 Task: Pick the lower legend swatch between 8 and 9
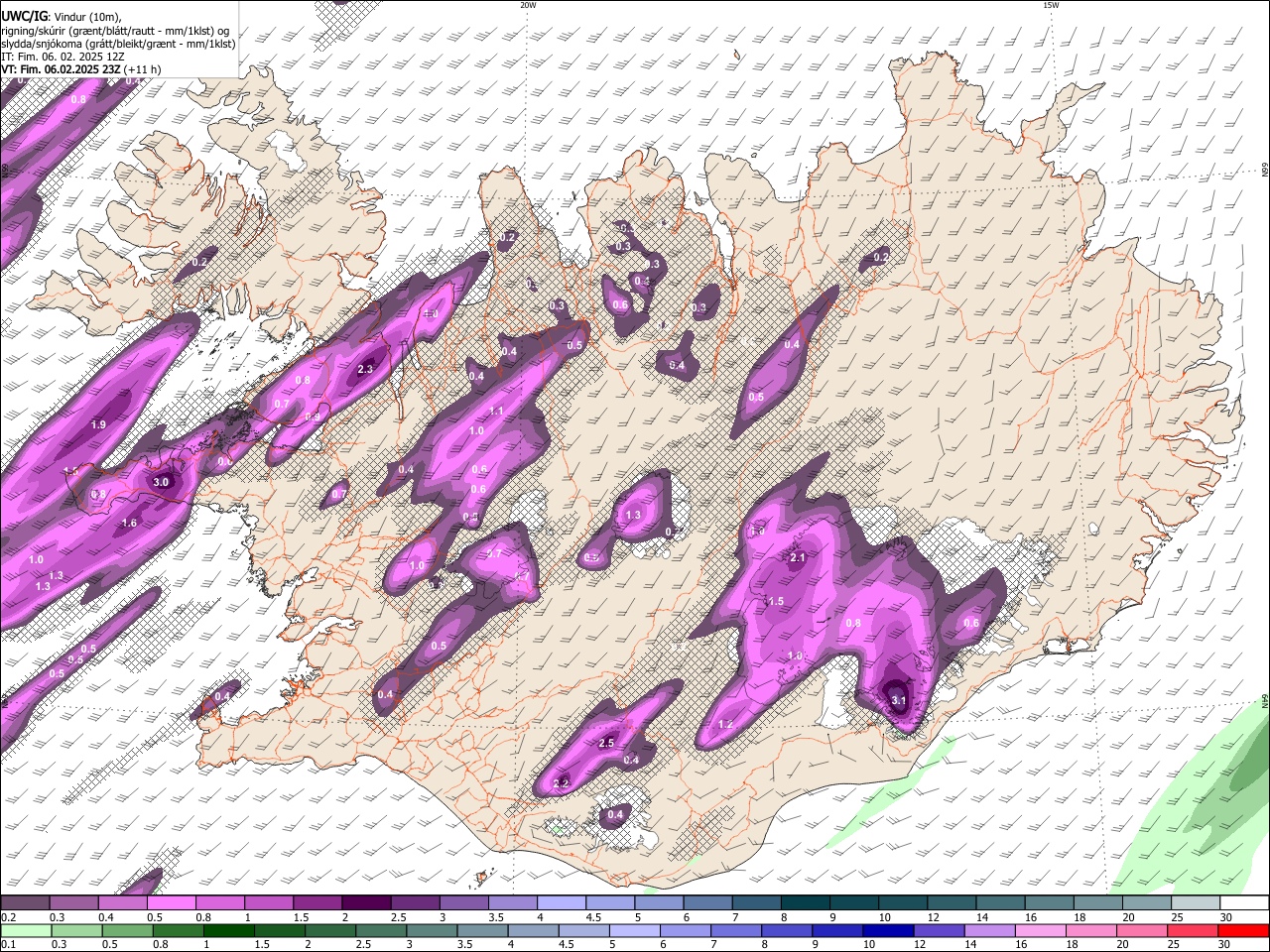click(x=785, y=930)
